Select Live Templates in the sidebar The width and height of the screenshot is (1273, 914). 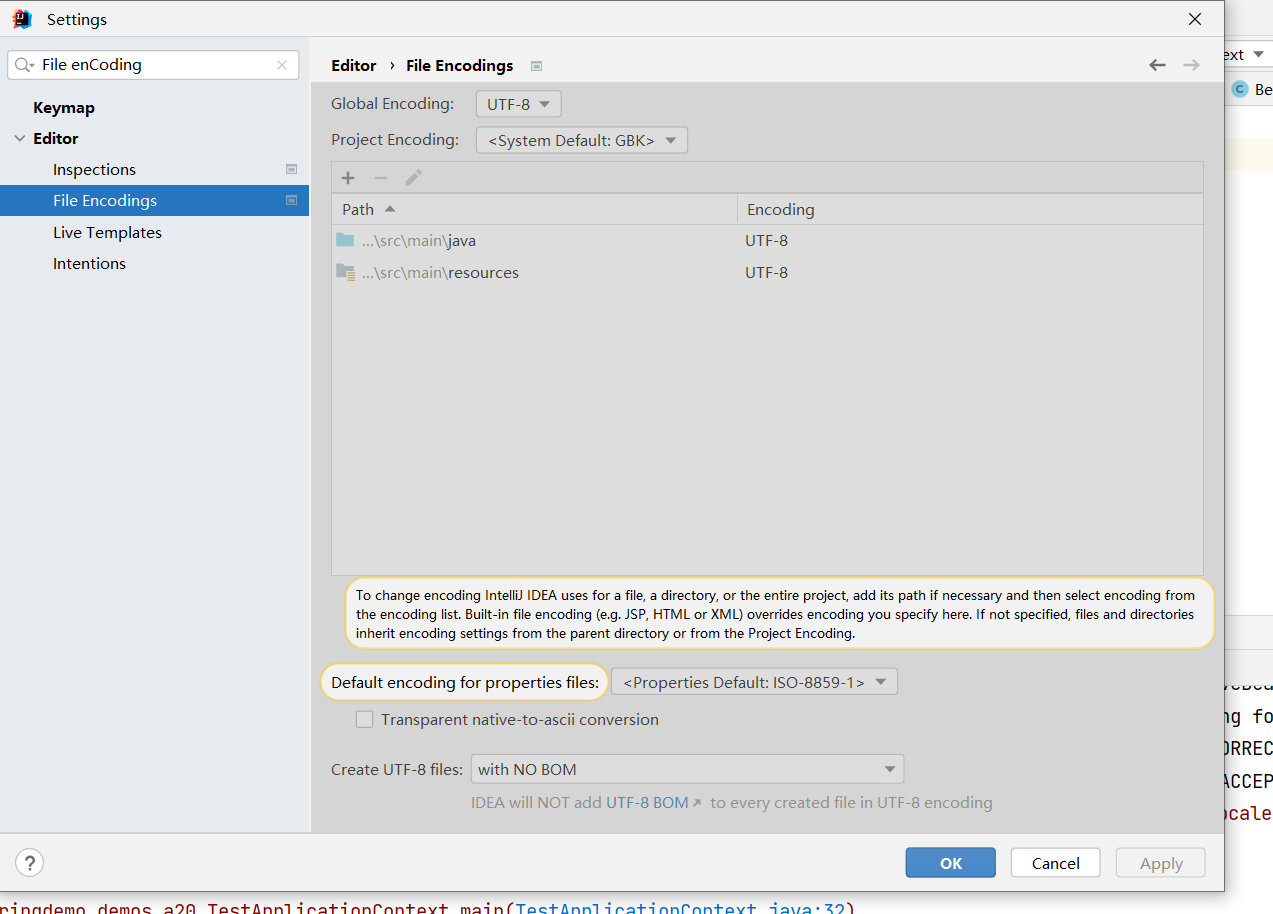(x=107, y=232)
